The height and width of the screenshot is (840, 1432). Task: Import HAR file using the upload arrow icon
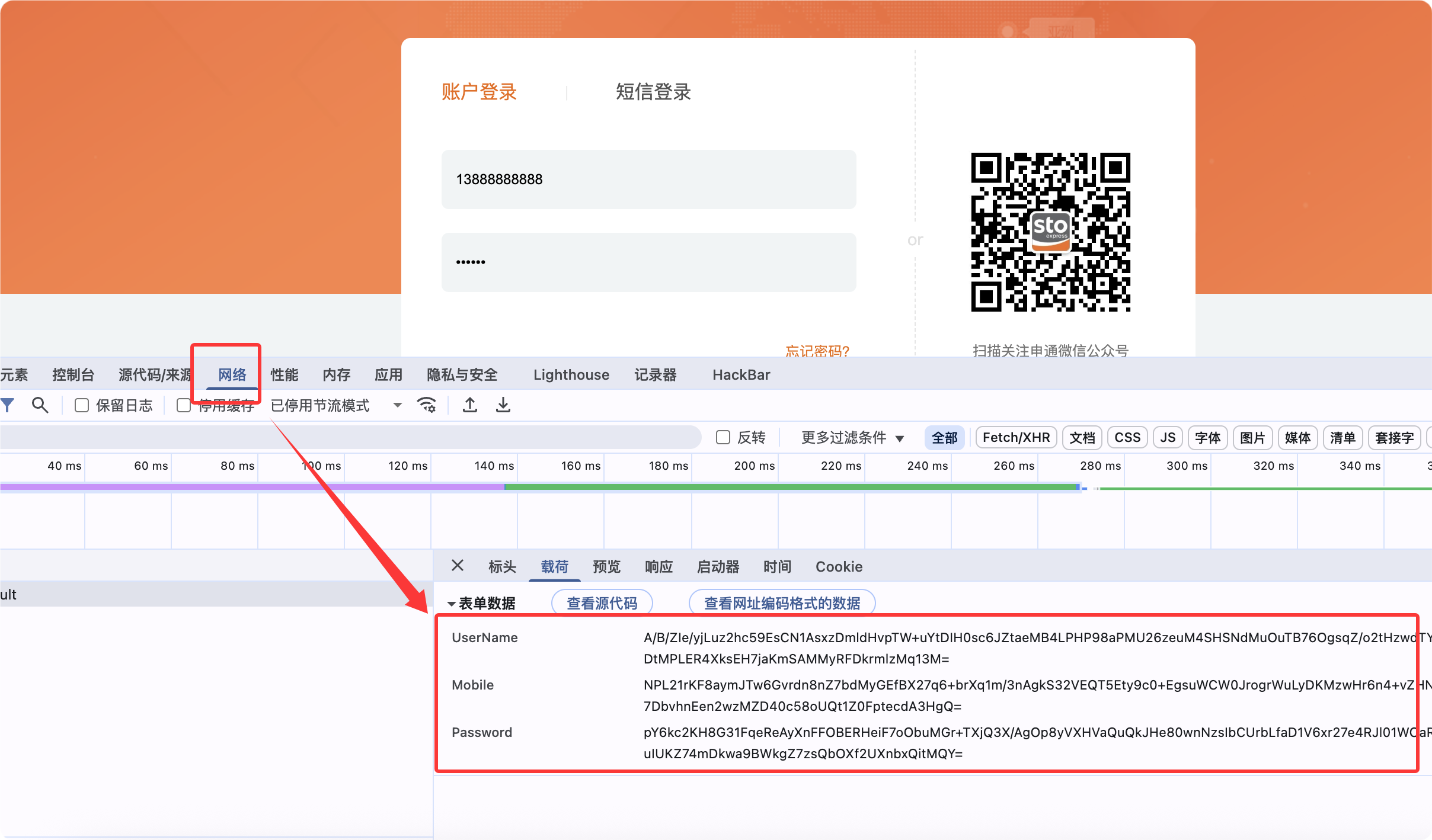tap(469, 405)
